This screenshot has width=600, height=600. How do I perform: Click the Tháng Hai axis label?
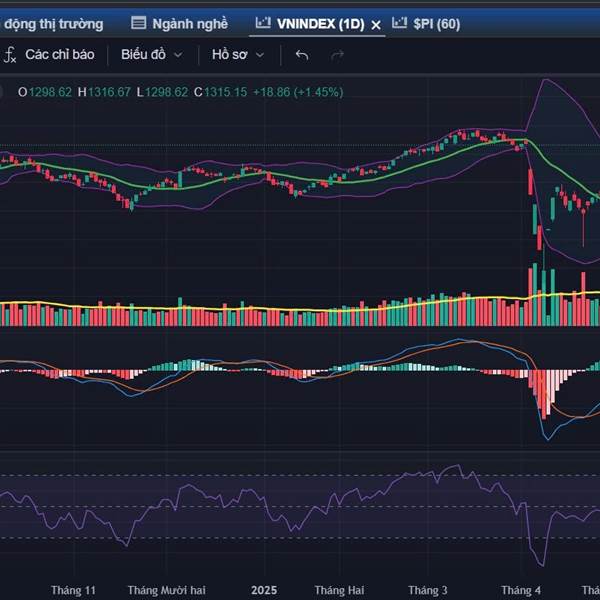(339, 590)
